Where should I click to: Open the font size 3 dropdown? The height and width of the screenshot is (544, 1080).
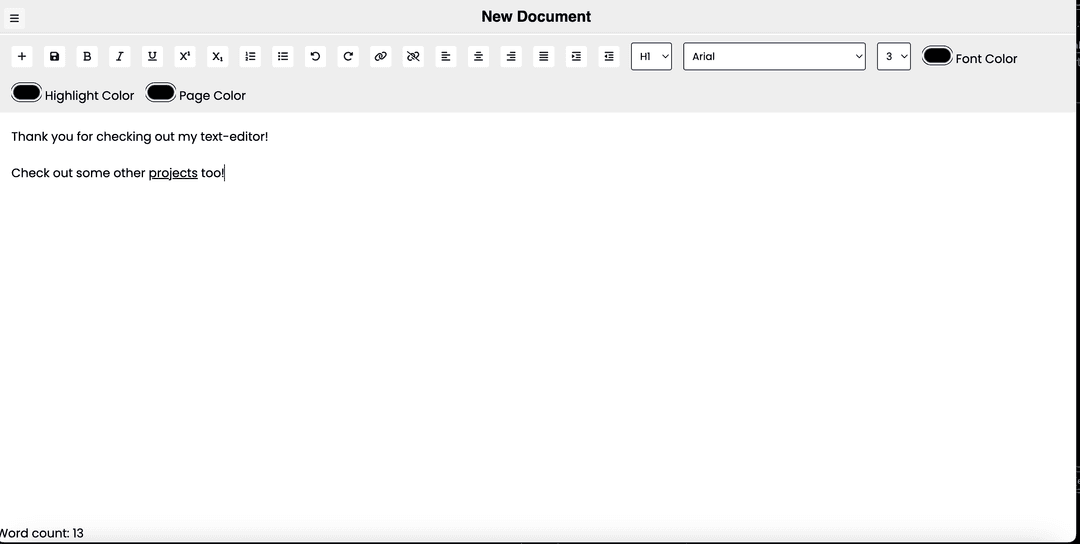pos(894,56)
